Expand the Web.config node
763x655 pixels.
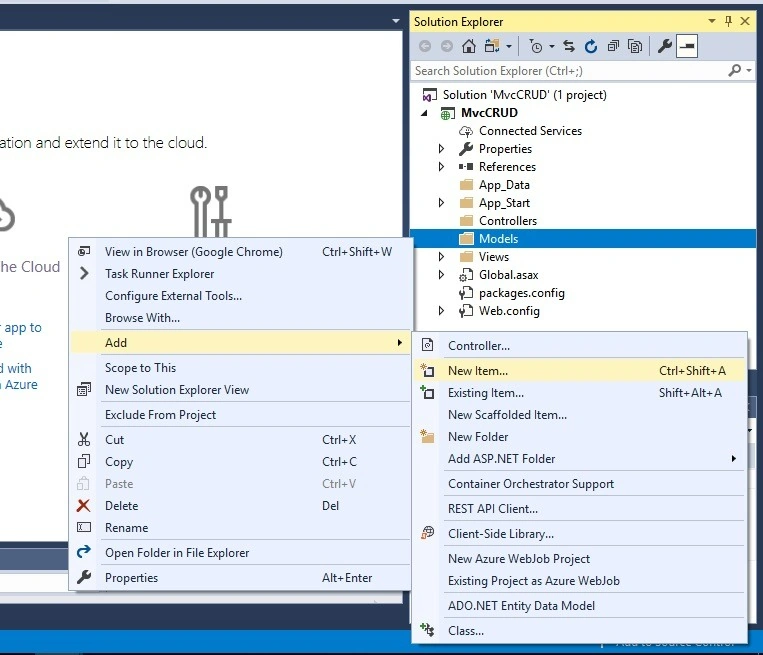441,311
